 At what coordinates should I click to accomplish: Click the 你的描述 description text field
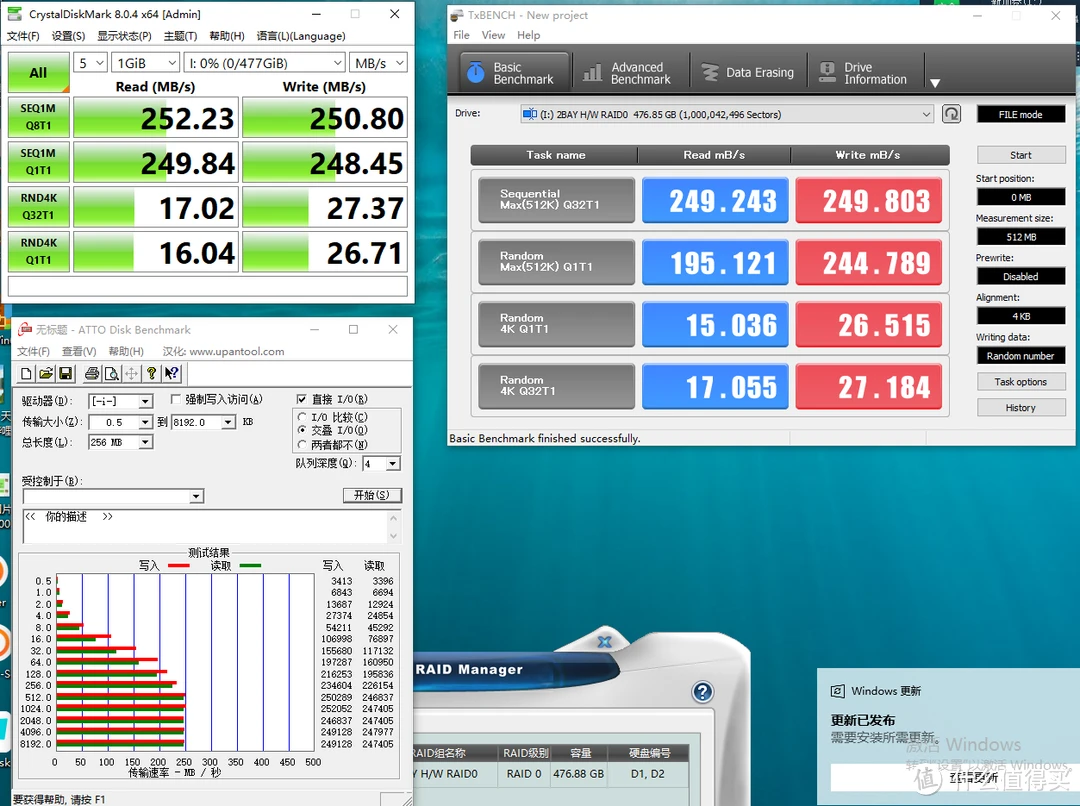[x=210, y=527]
